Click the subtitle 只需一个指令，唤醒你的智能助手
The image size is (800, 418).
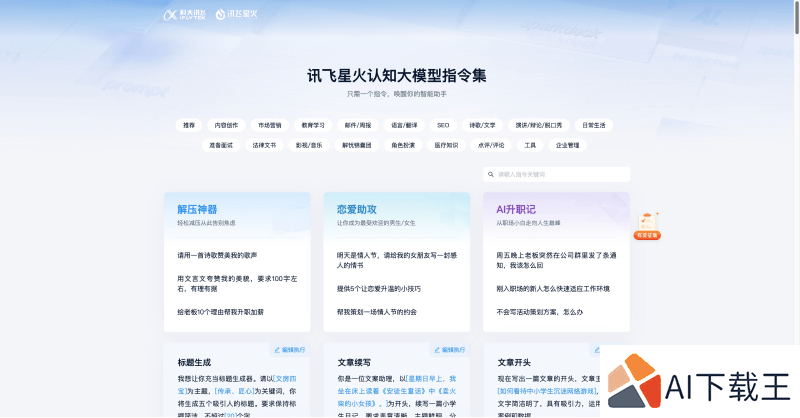[396, 94]
